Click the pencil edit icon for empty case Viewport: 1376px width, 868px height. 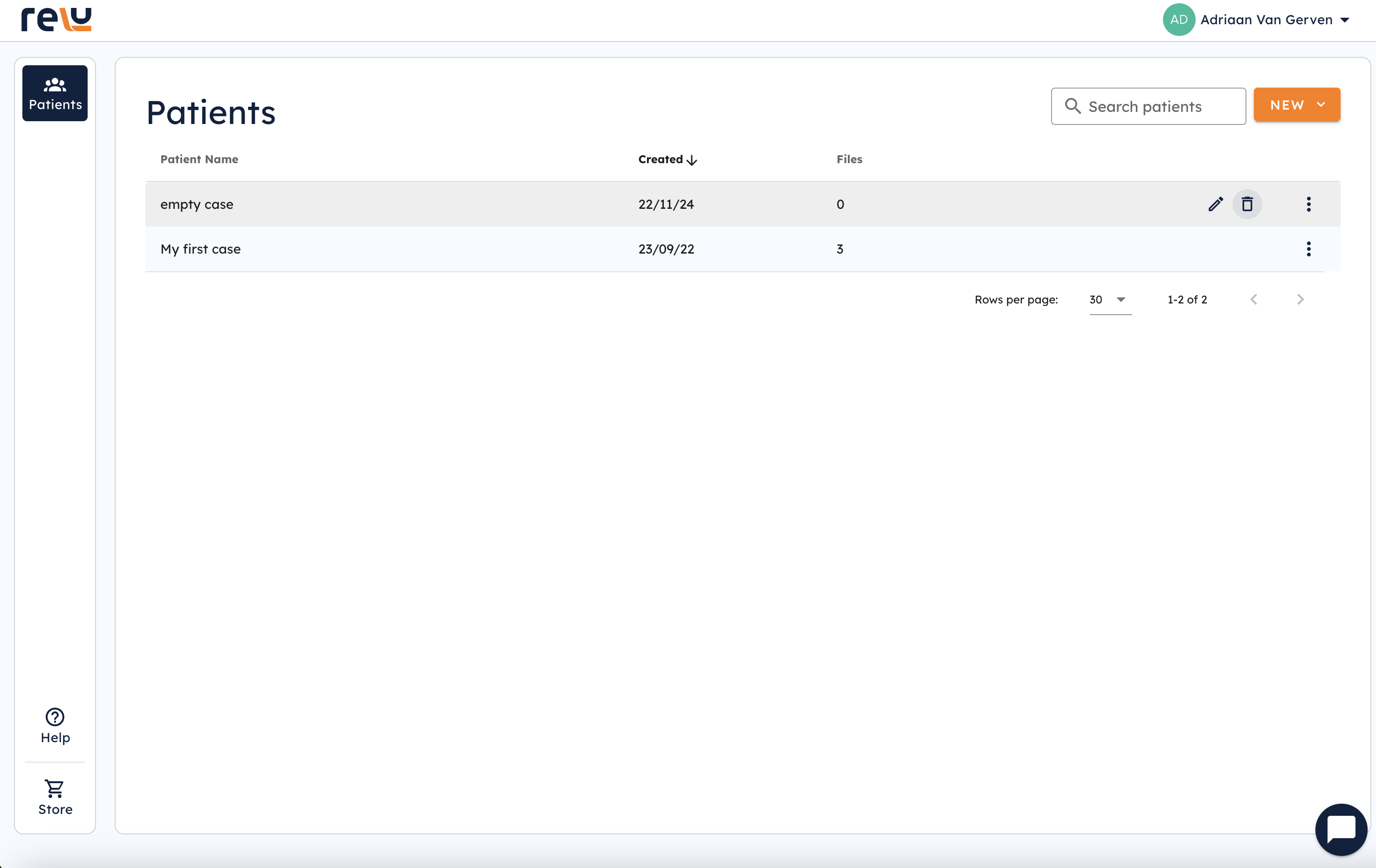pos(1216,204)
